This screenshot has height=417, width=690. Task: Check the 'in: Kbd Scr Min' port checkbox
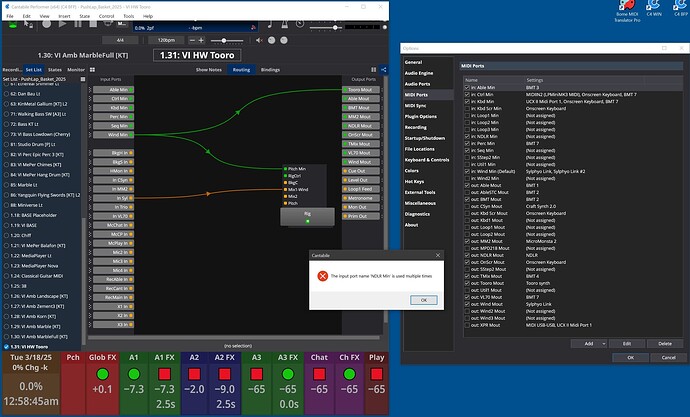point(467,109)
